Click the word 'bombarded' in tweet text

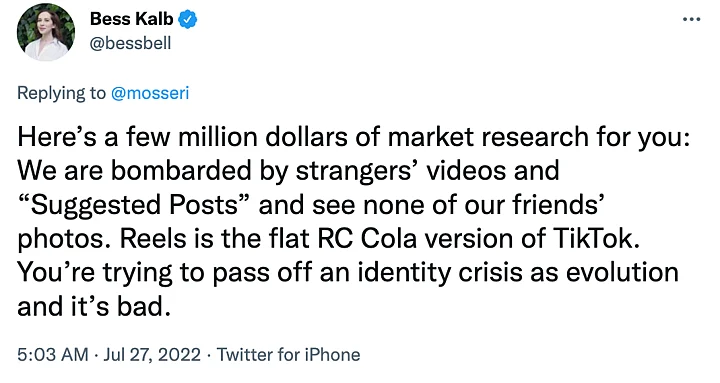[x=180, y=170]
